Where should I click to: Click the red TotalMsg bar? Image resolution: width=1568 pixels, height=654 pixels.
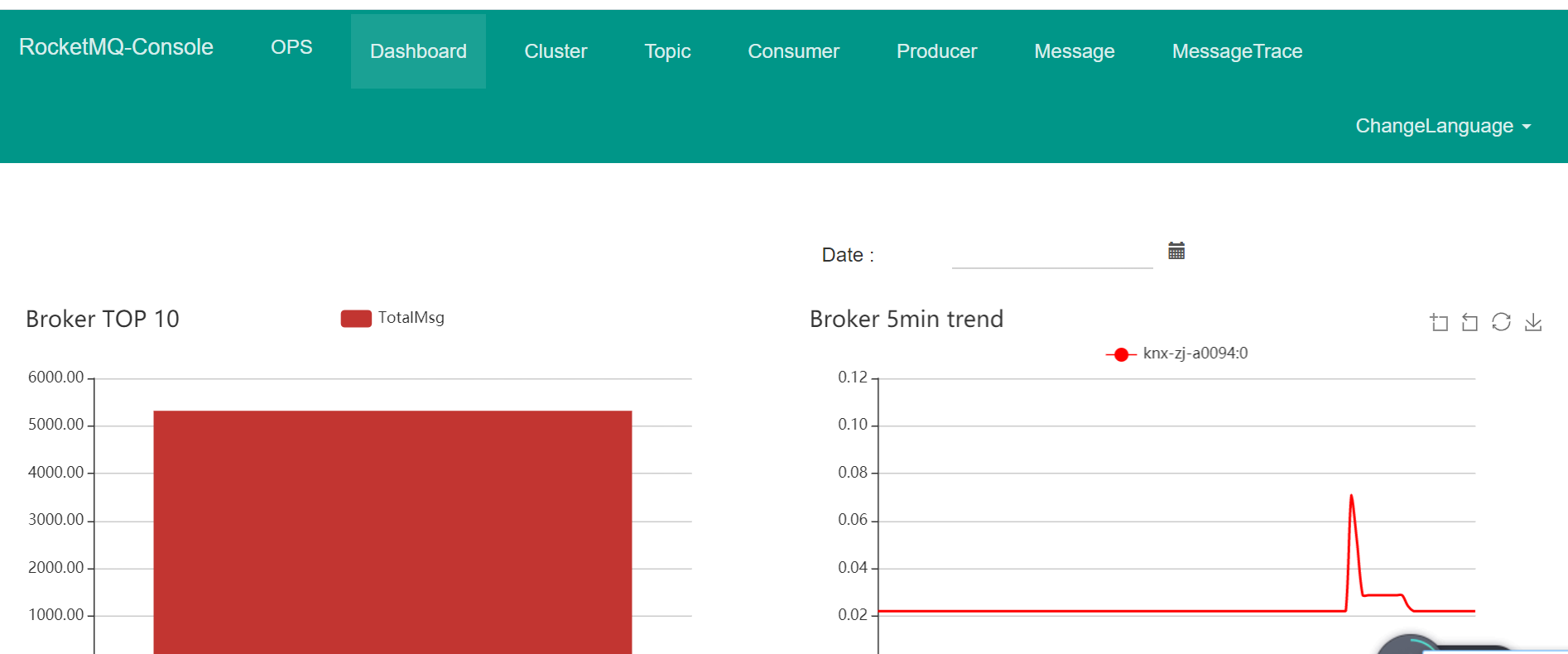pos(392,530)
